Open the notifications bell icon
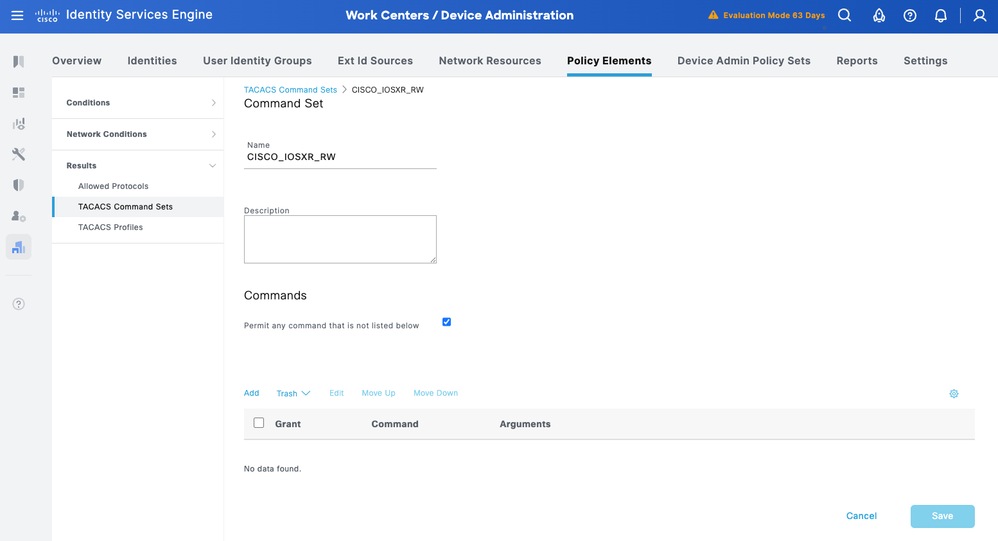998x541 pixels. coord(941,15)
